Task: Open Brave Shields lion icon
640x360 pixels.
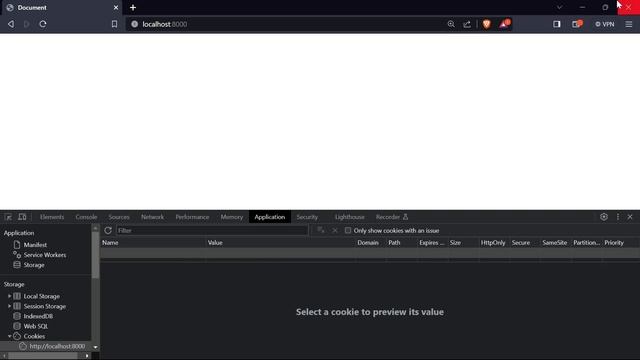Action: tap(486, 24)
